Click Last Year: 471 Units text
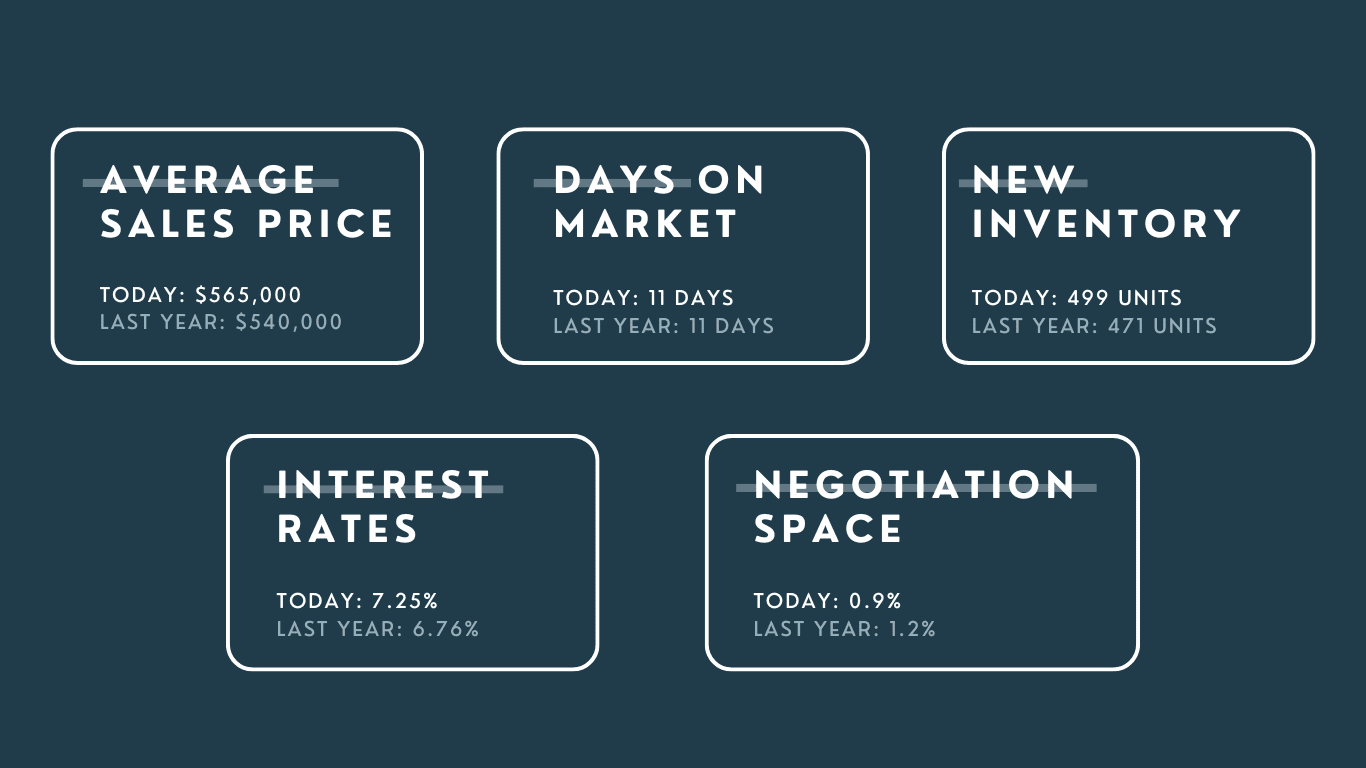The image size is (1366, 768). click(1094, 326)
